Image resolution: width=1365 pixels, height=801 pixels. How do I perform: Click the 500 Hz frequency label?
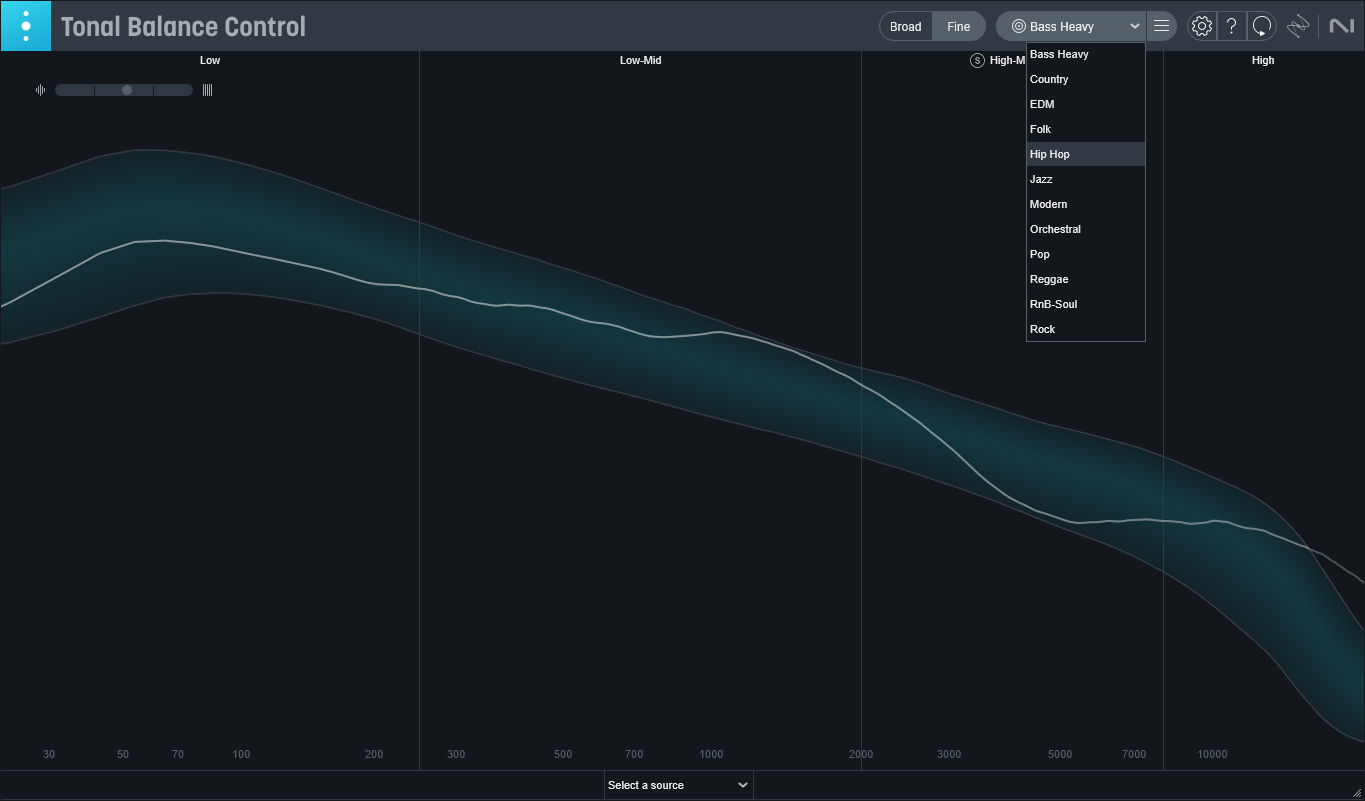click(x=563, y=754)
